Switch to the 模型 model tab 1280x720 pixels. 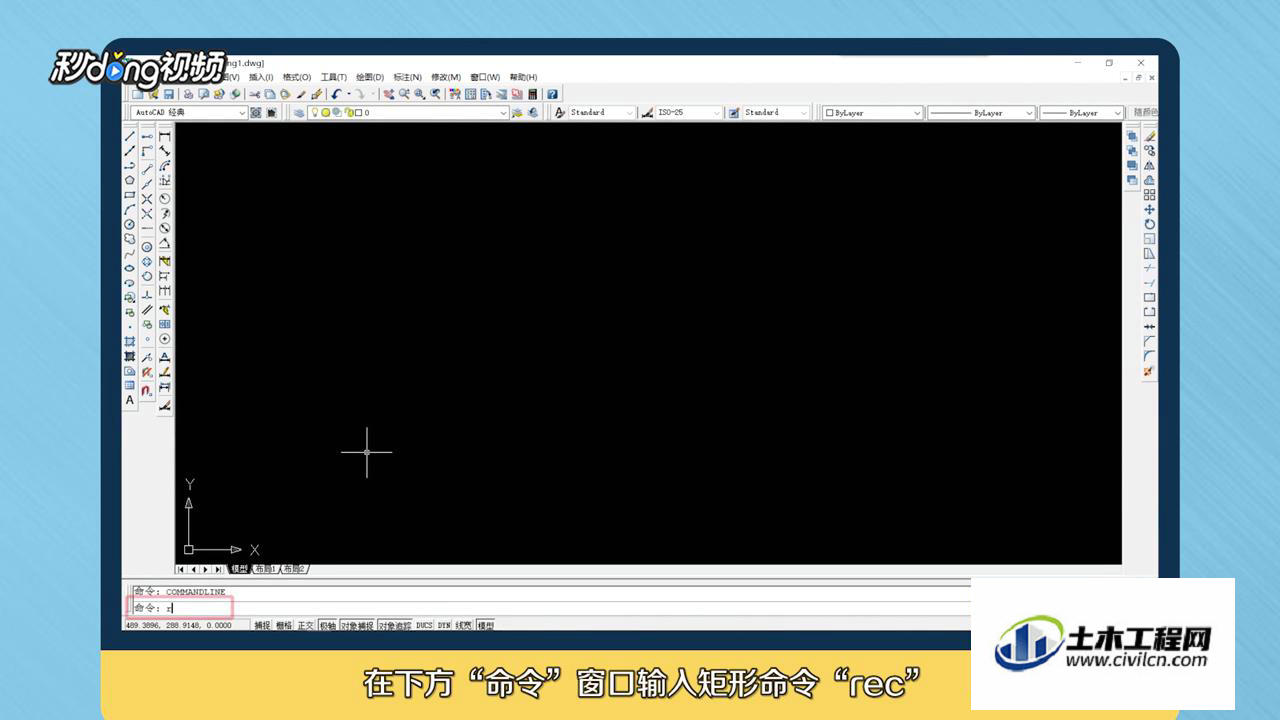[240, 569]
